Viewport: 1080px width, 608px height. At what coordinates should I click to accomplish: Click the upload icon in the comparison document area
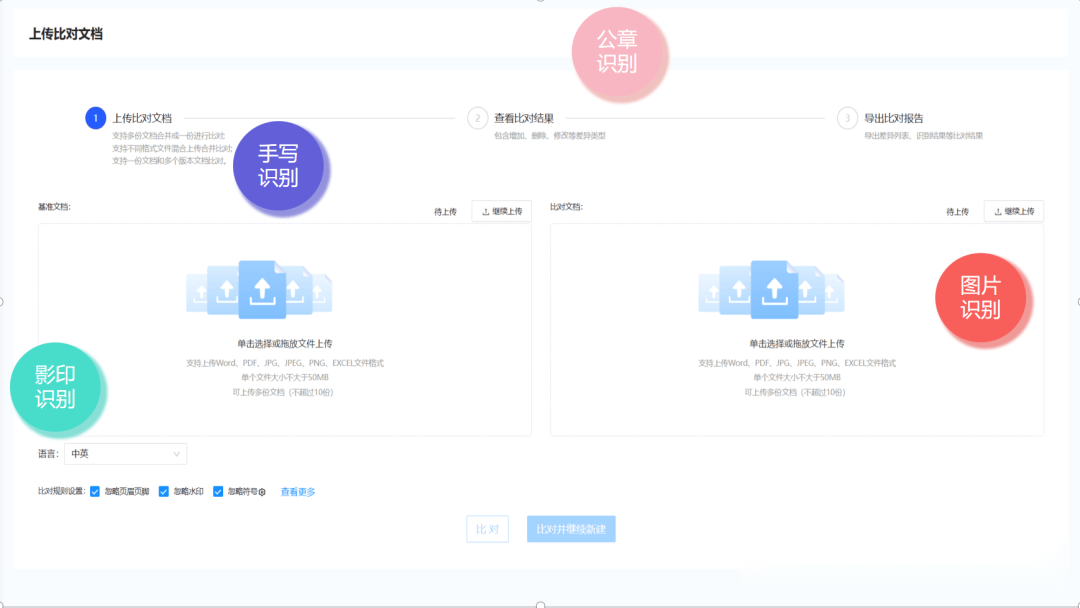tap(772, 289)
